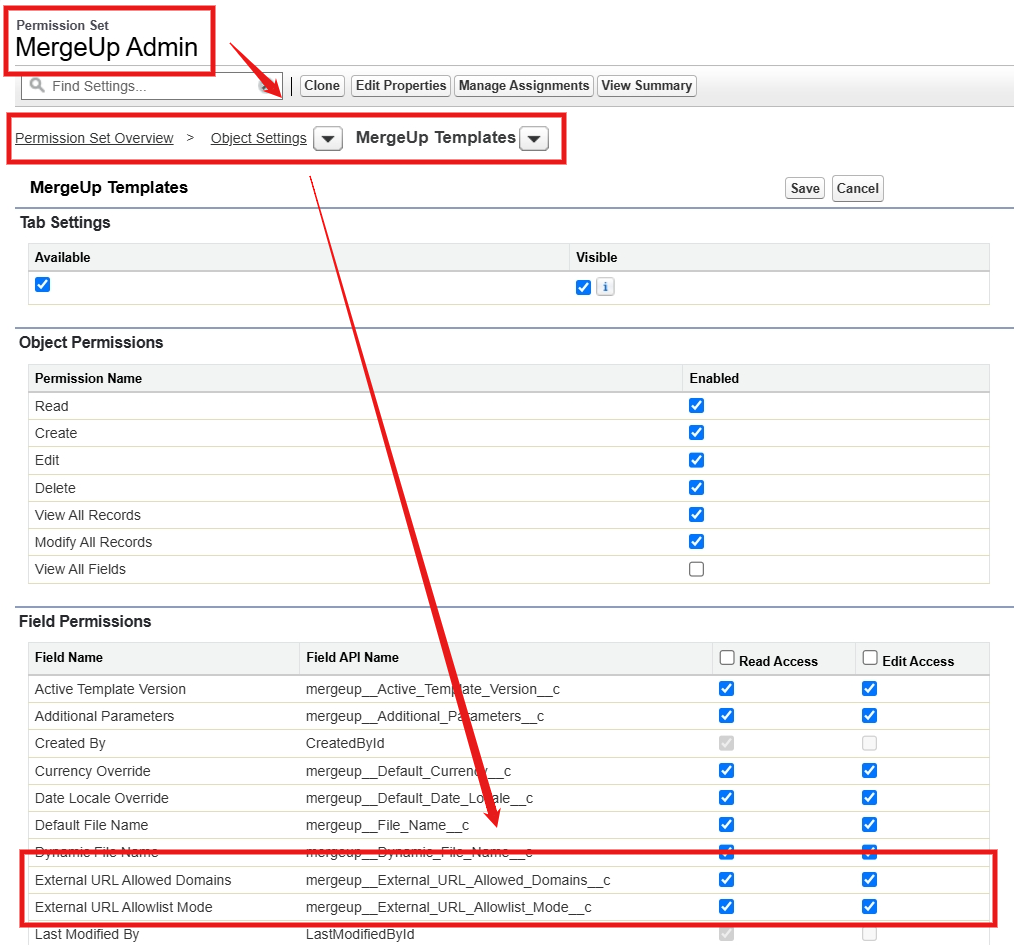Open View Summary
The width and height of the screenshot is (1014, 945).
[x=647, y=85]
